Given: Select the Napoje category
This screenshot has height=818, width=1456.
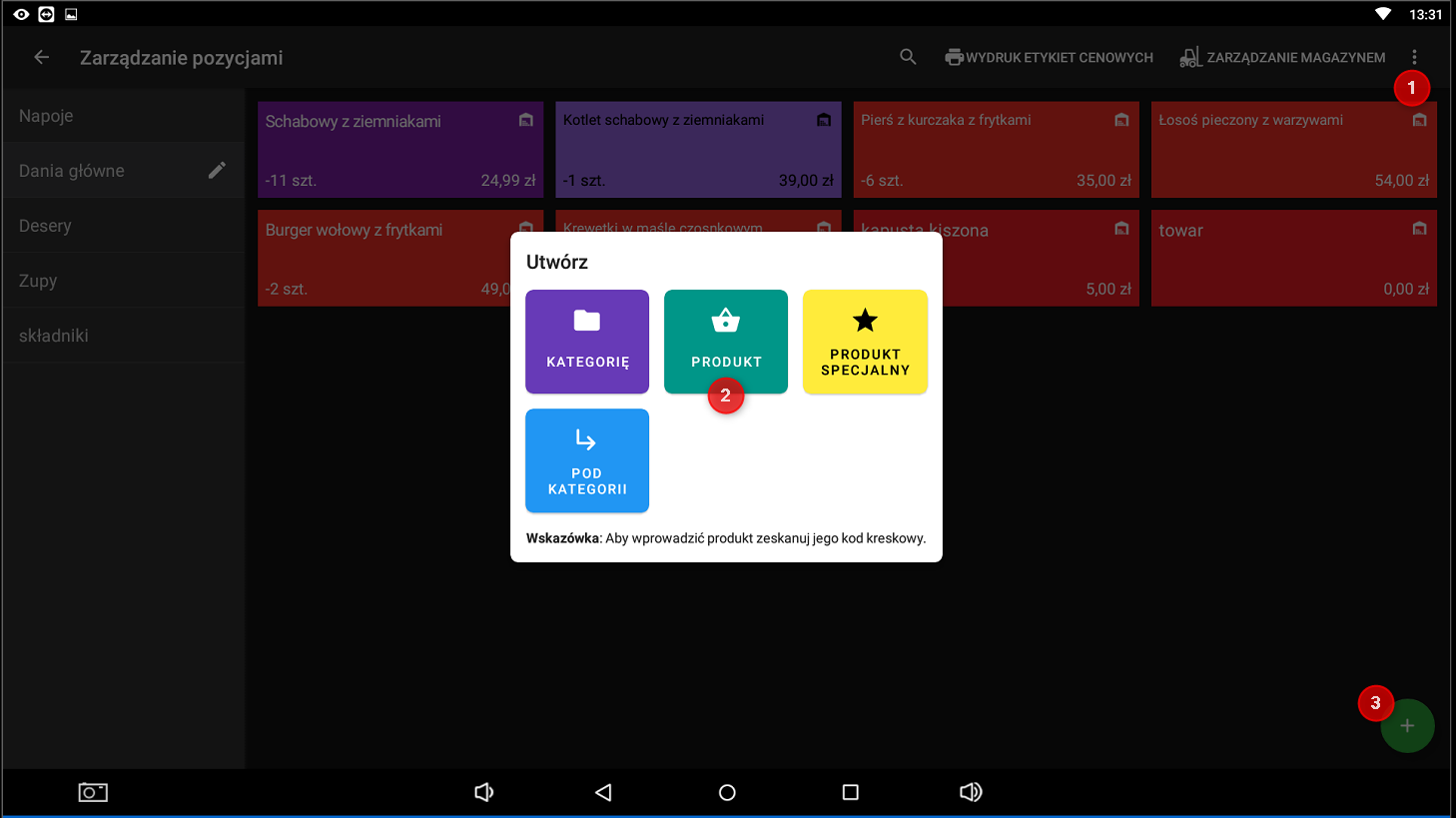Looking at the screenshot, I should [x=46, y=116].
